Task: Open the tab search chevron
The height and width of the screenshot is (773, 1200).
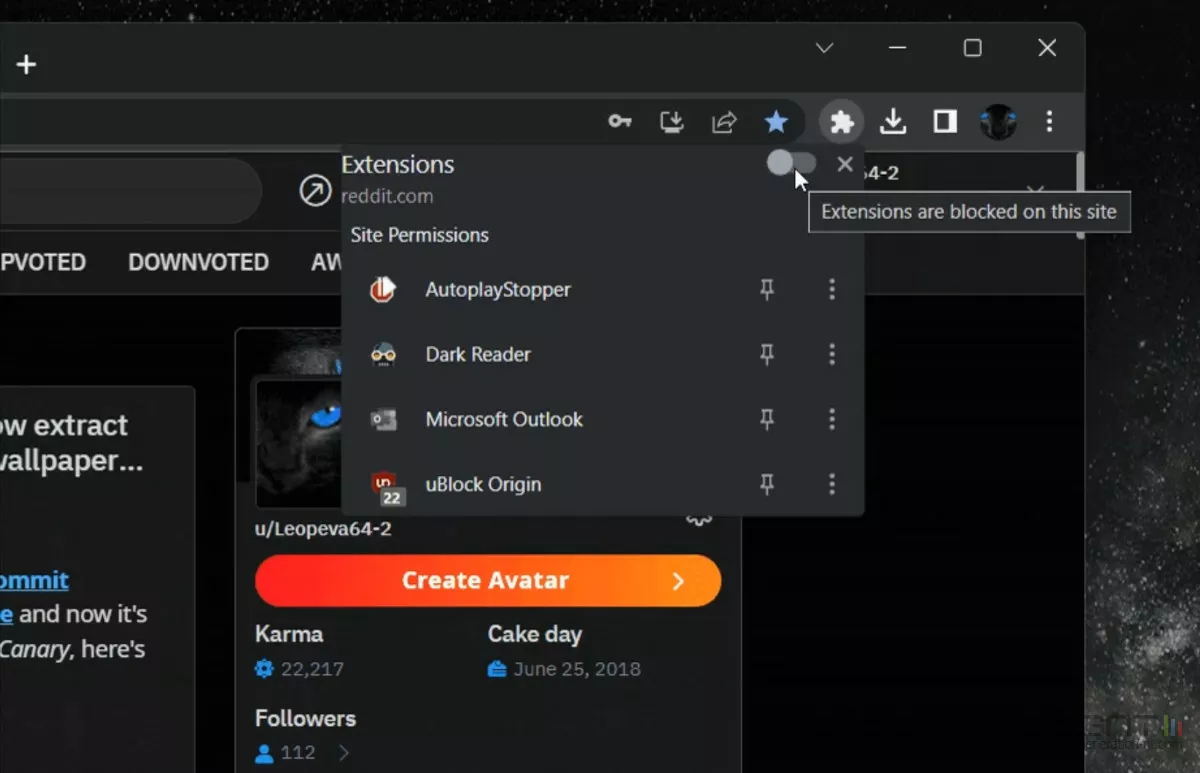Action: click(x=824, y=48)
